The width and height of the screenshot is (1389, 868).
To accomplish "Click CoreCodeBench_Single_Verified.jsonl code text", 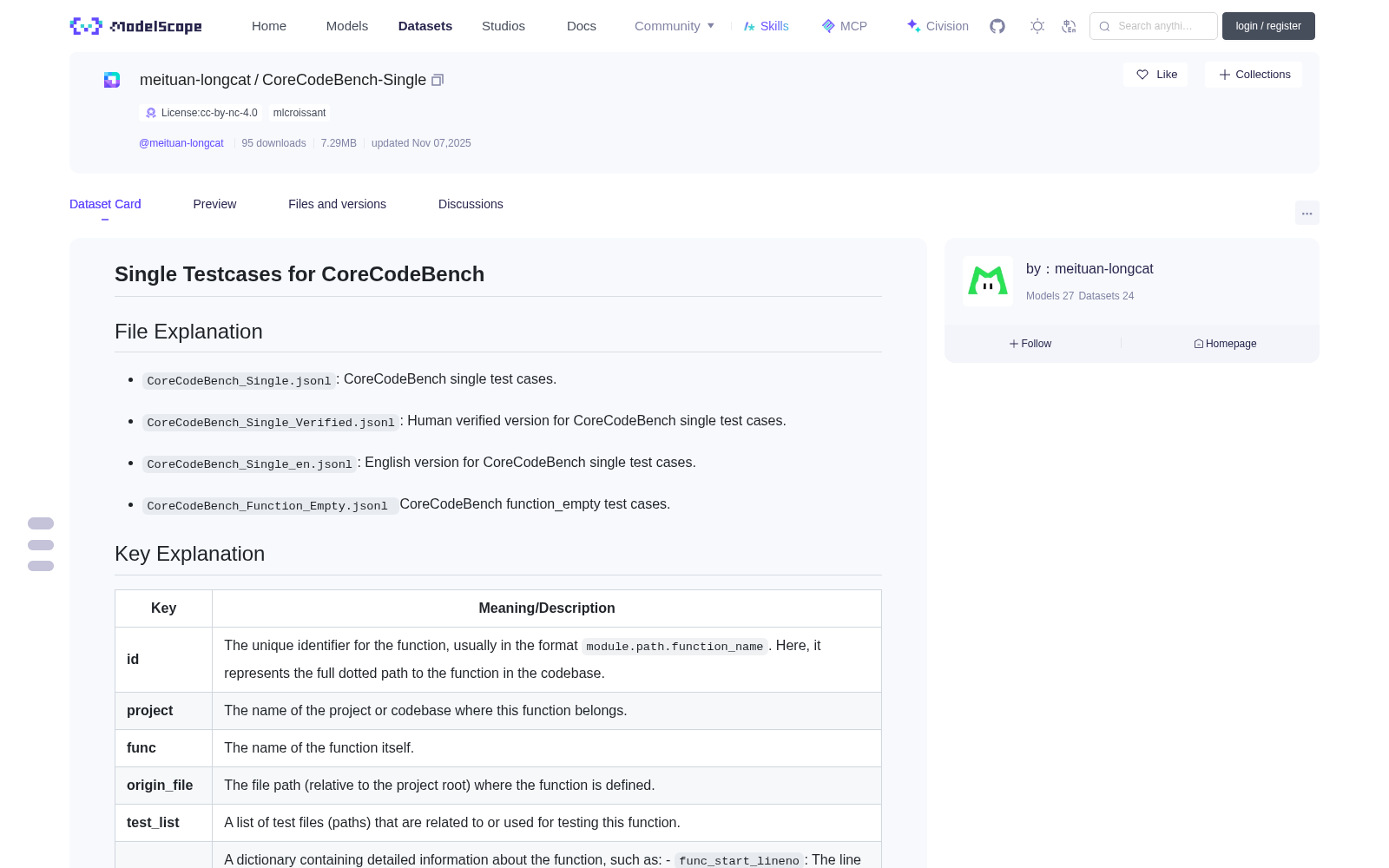I will pyautogui.click(x=271, y=422).
